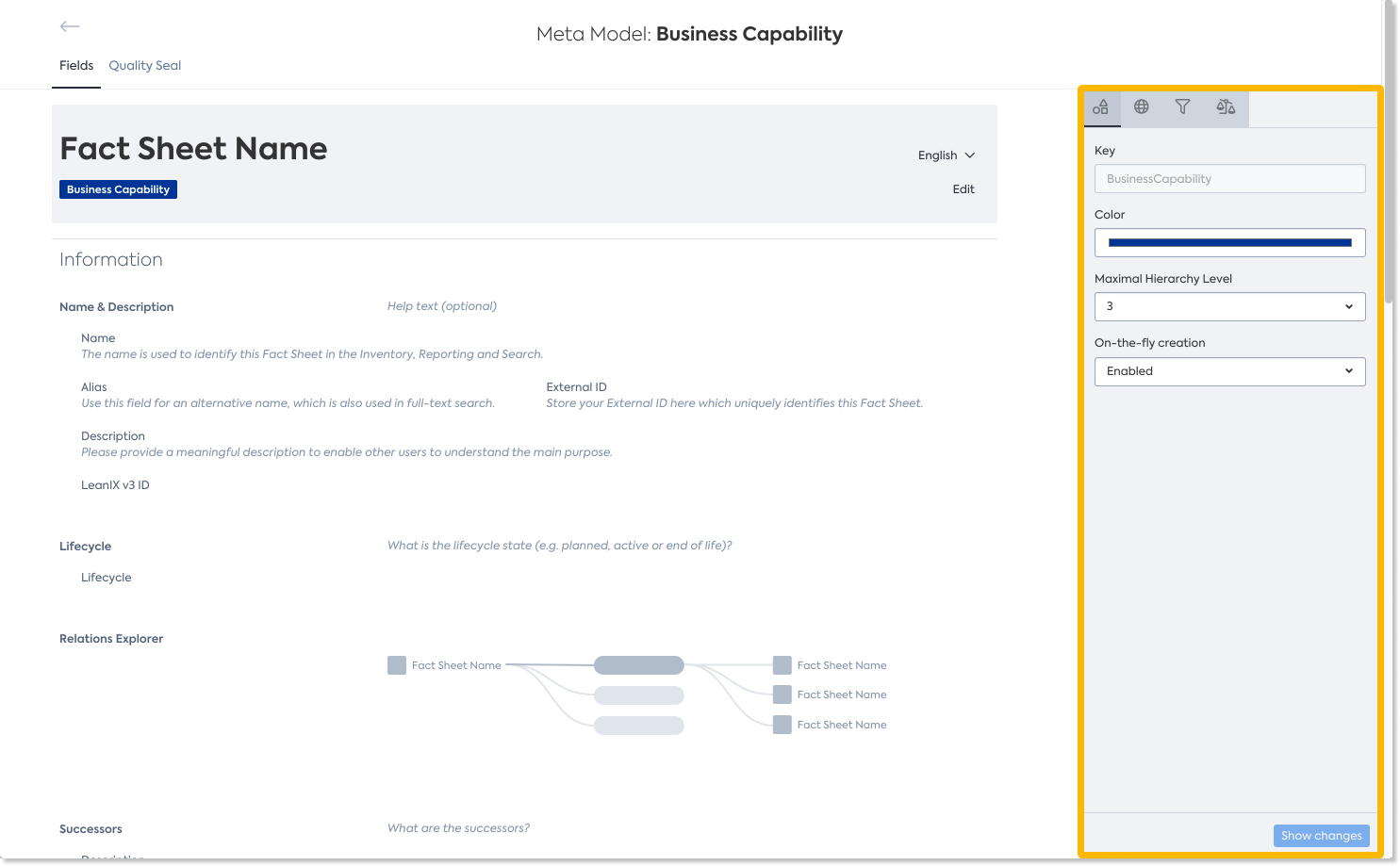Click the lifecycle state help text

[x=559, y=546]
